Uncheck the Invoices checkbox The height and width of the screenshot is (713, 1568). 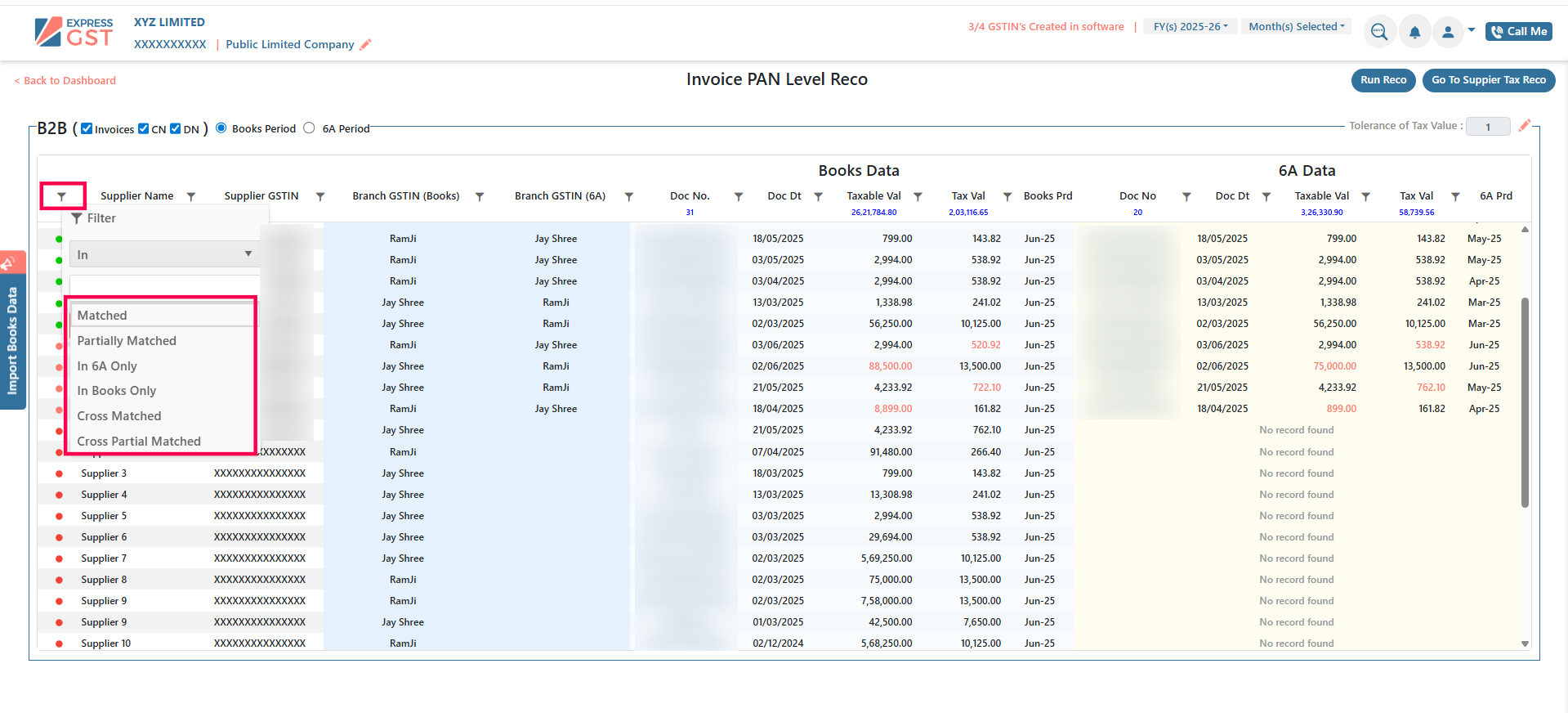click(87, 128)
